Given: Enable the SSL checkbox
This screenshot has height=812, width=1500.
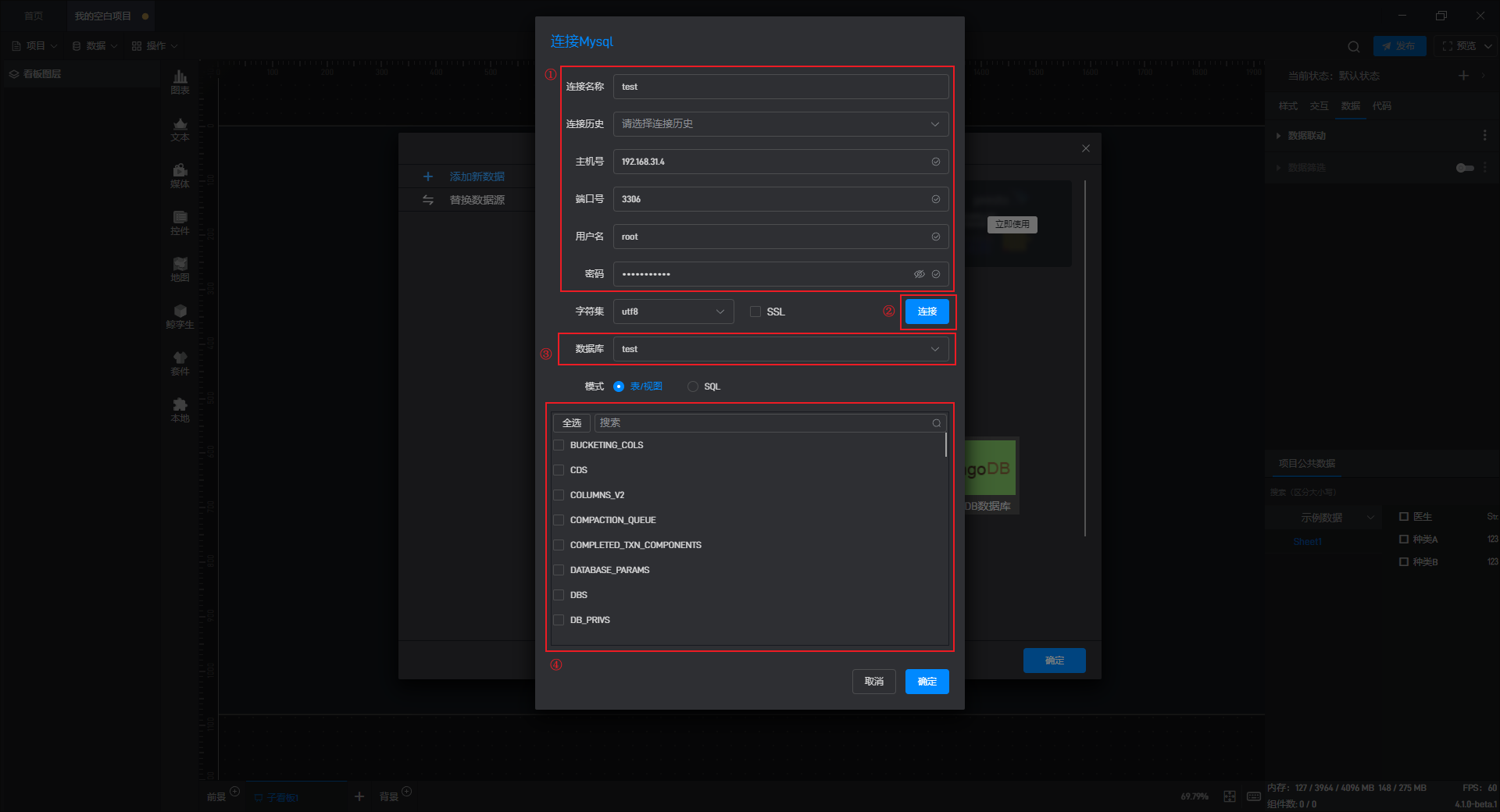Looking at the screenshot, I should coord(755,312).
